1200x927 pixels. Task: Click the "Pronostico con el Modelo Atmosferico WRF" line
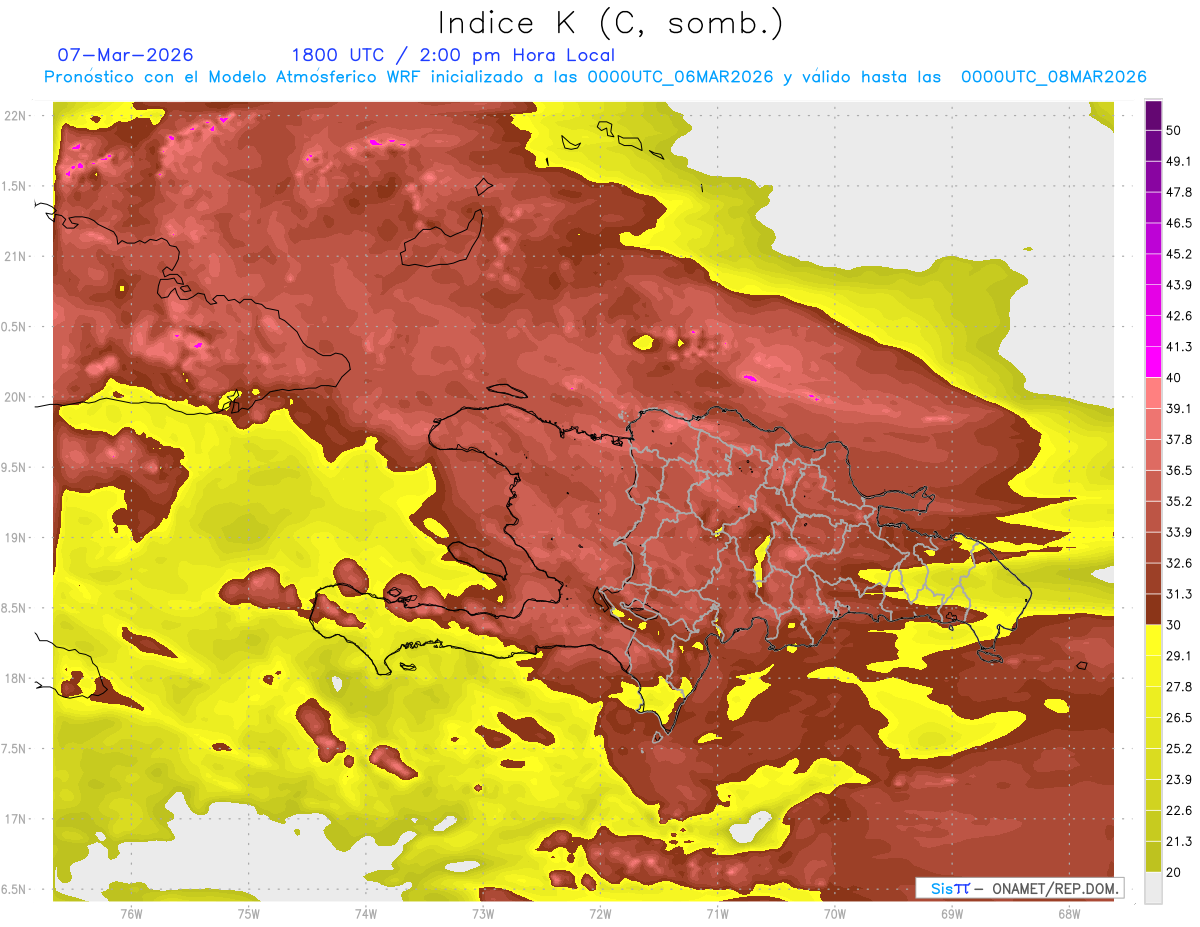pyautogui.click(x=595, y=76)
